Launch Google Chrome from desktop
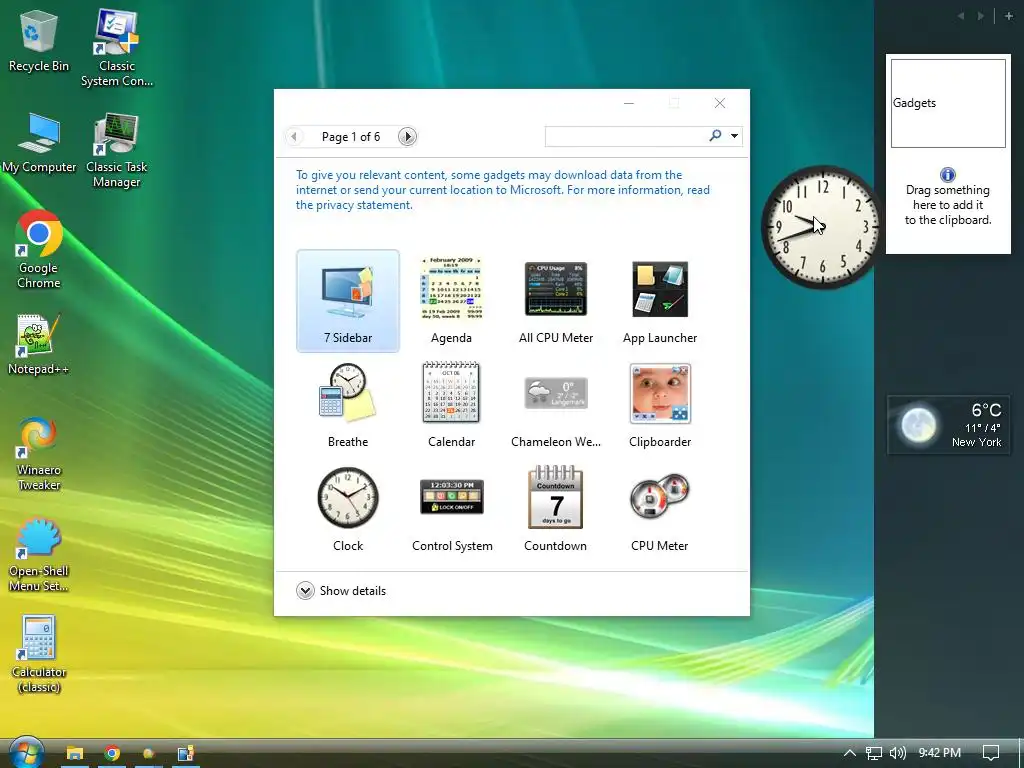This screenshot has width=1024, height=768. (39, 249)
